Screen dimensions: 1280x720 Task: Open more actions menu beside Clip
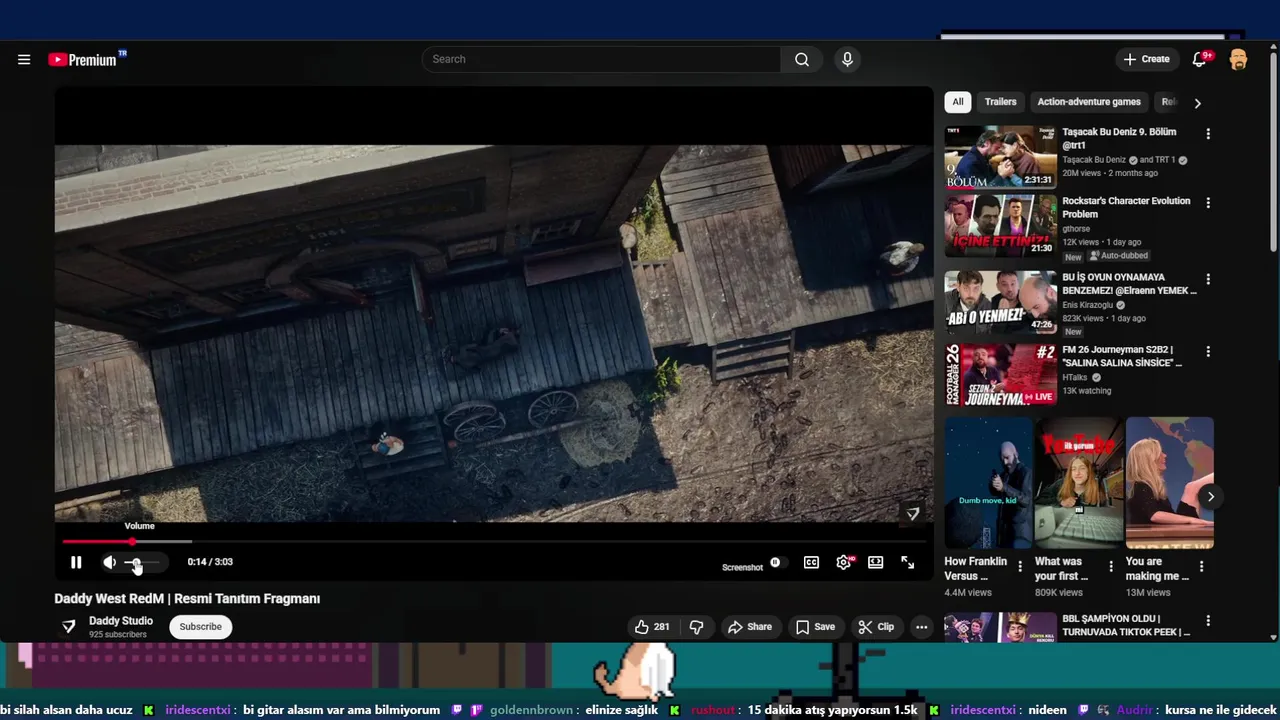[x=921, y=627]
